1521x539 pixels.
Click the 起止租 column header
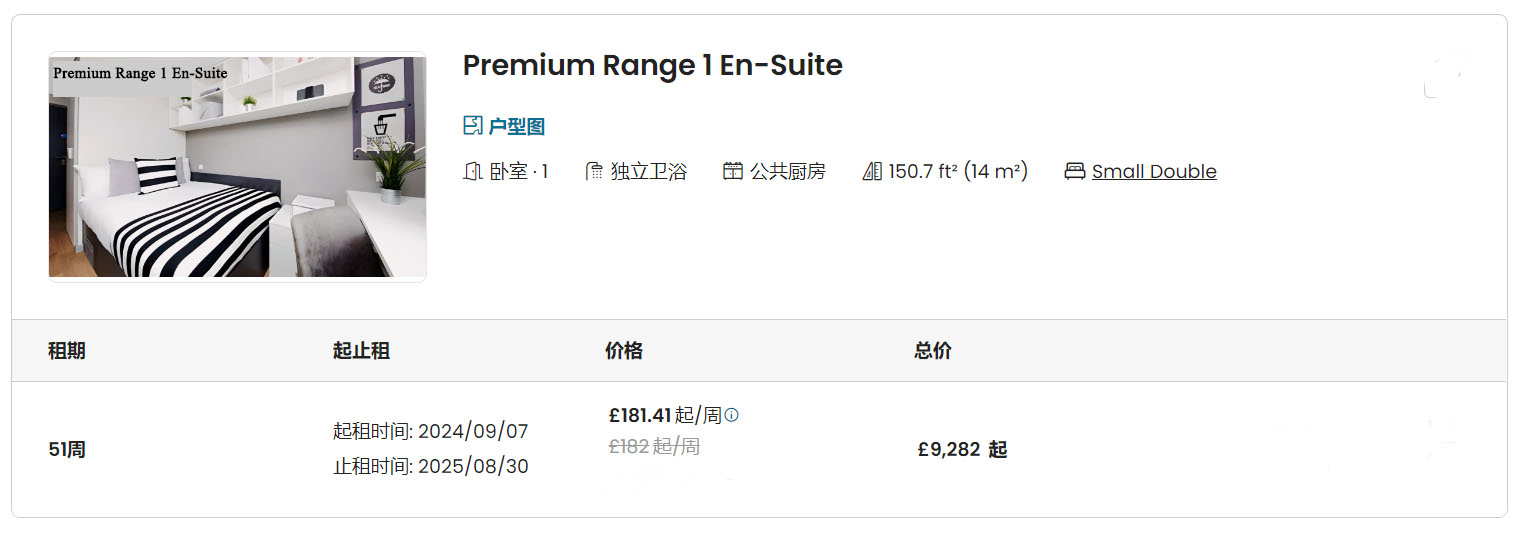(361, 351)
